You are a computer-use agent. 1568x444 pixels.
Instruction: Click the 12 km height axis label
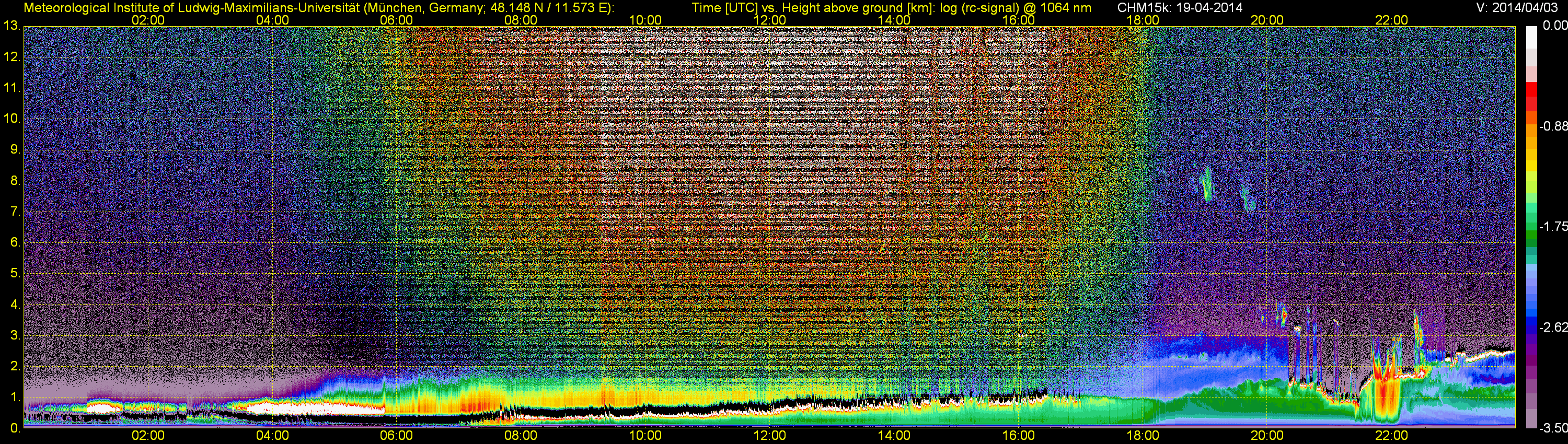click(x=11, y=57)
